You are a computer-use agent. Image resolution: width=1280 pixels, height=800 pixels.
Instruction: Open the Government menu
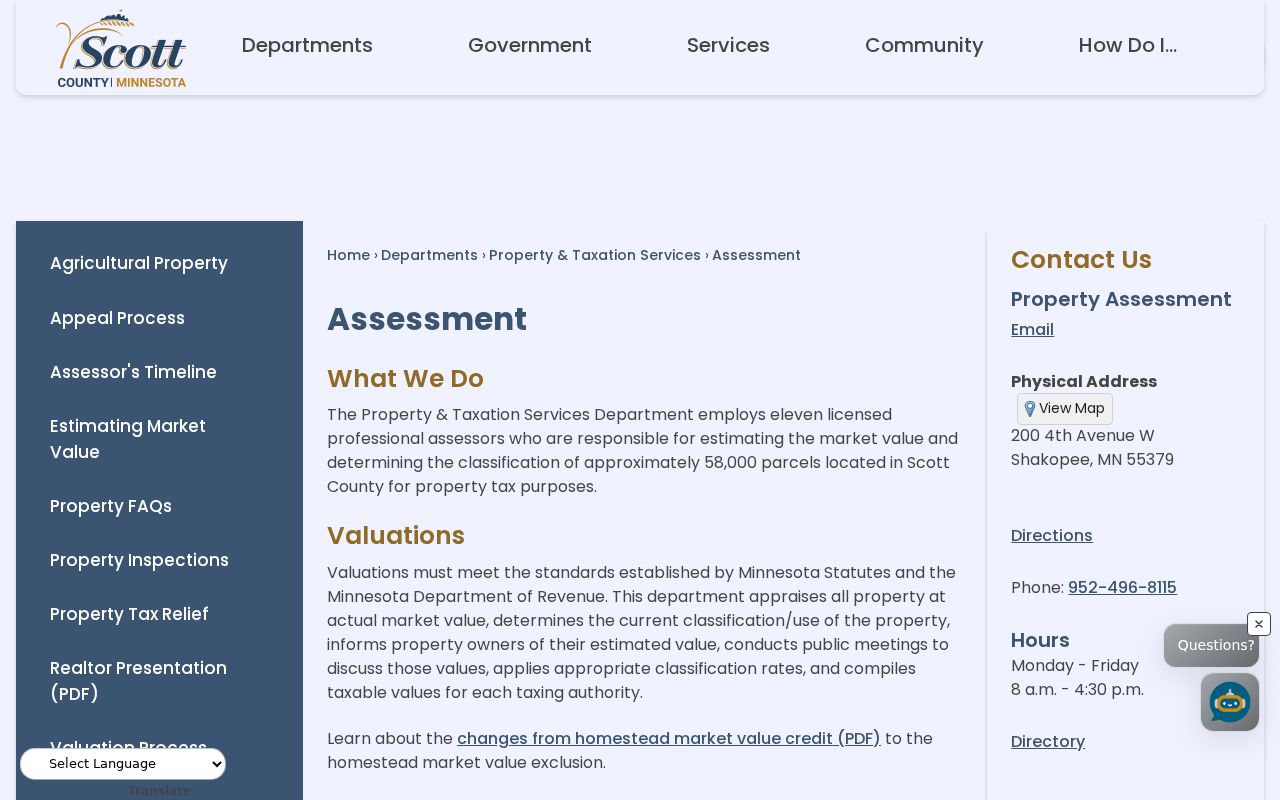(530, 45)
